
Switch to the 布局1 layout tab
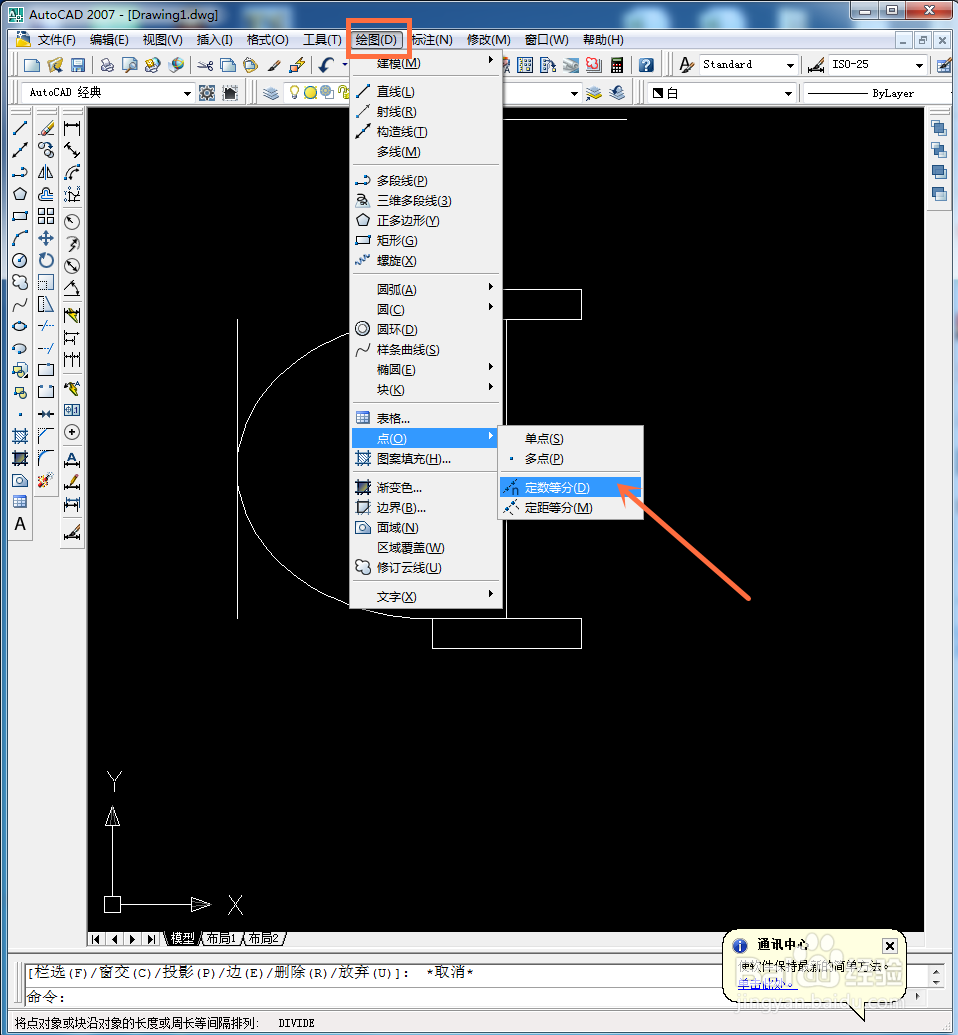tap(222, 938)
